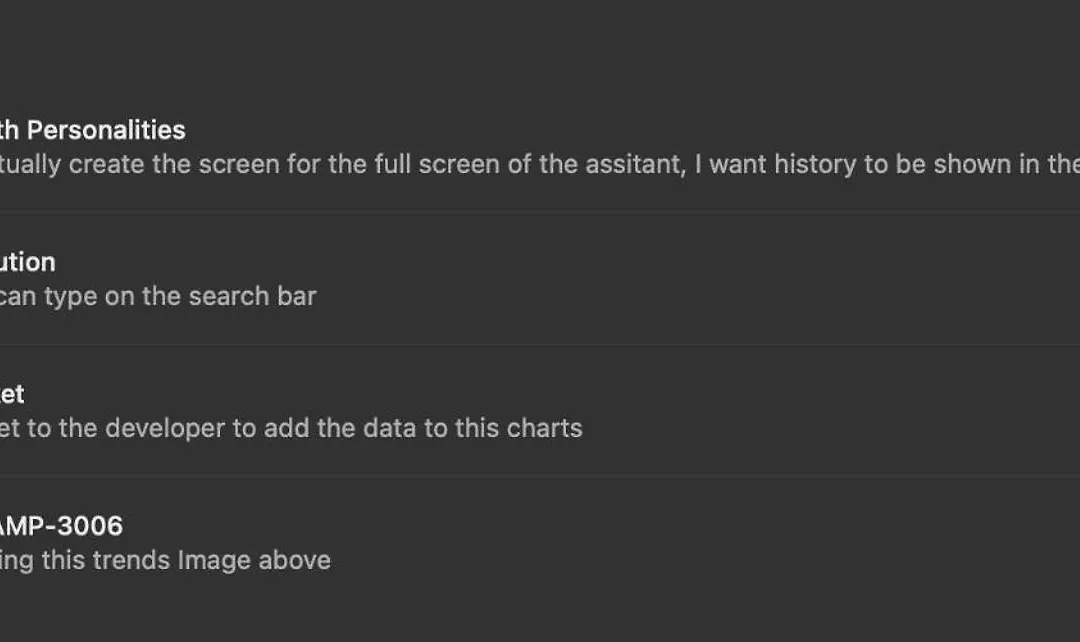The height and width of the screenshot is (642, 1080).
Task: Click the word 'above' in last description
Action: point(295,561)
